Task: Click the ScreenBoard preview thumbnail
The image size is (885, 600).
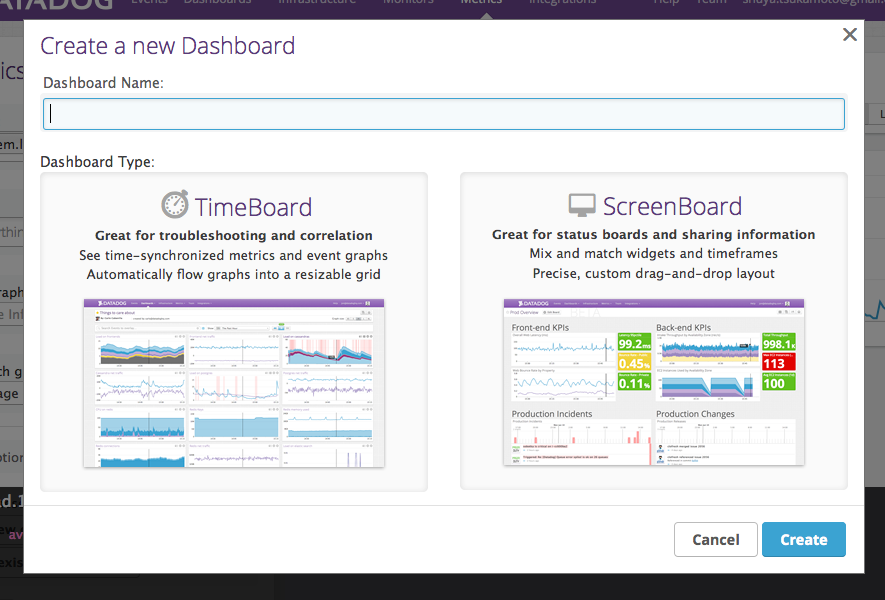Action: click(654, 382)
